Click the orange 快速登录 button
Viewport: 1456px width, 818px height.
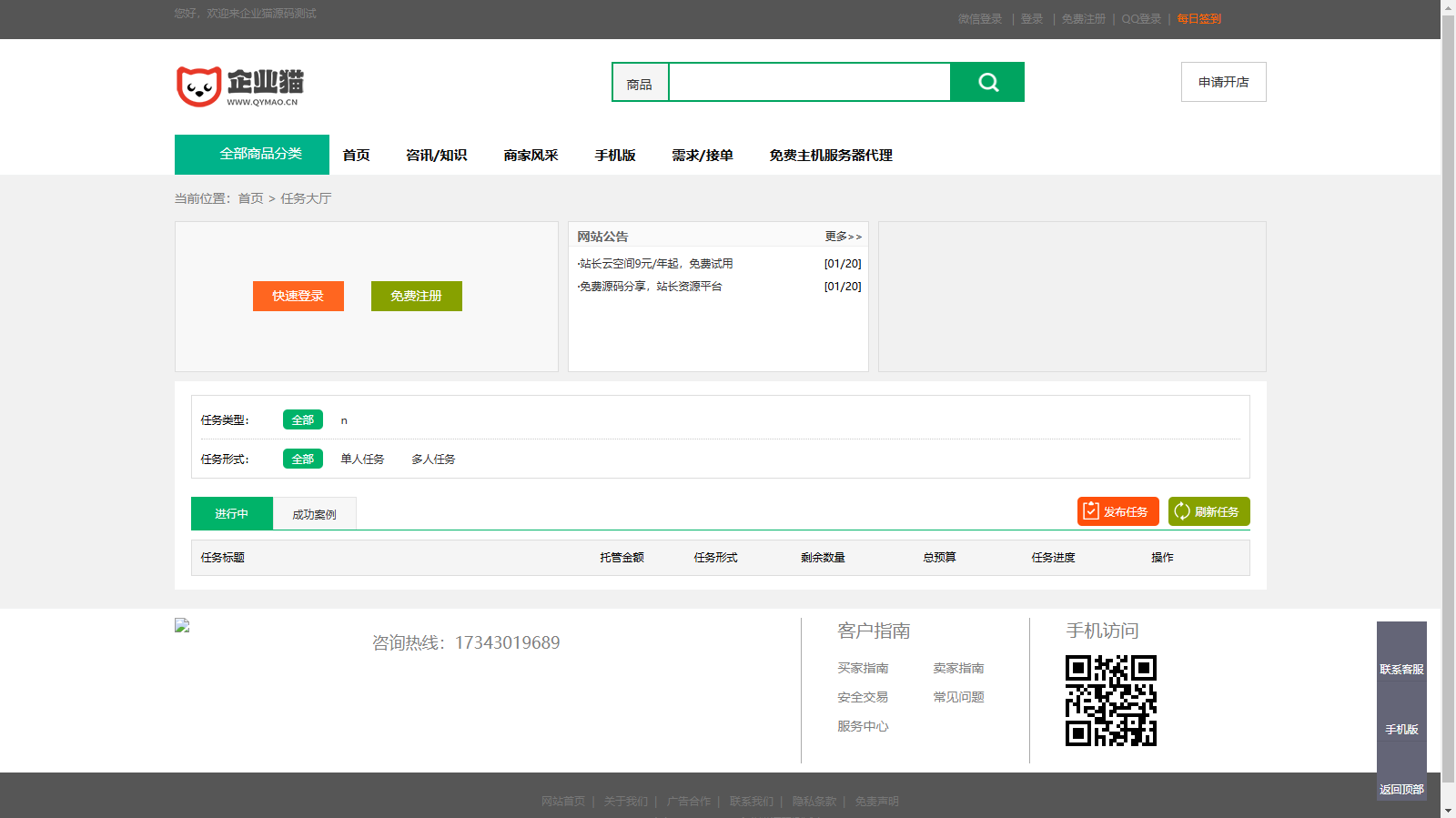click(298, 296)
